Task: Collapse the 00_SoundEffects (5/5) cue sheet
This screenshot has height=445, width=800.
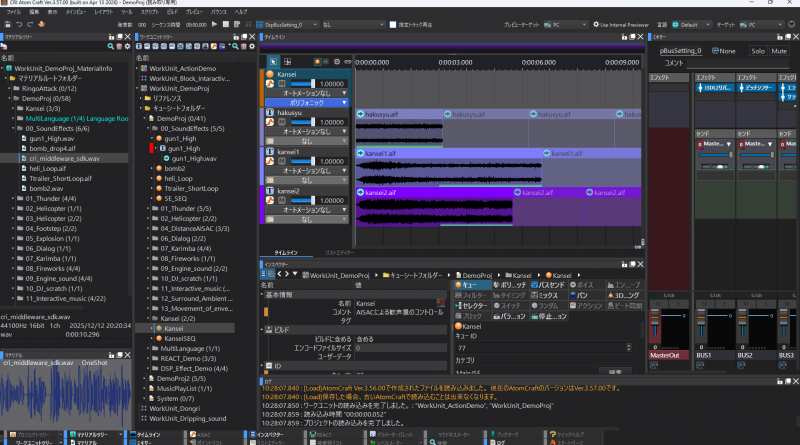Action: (148, 129)
